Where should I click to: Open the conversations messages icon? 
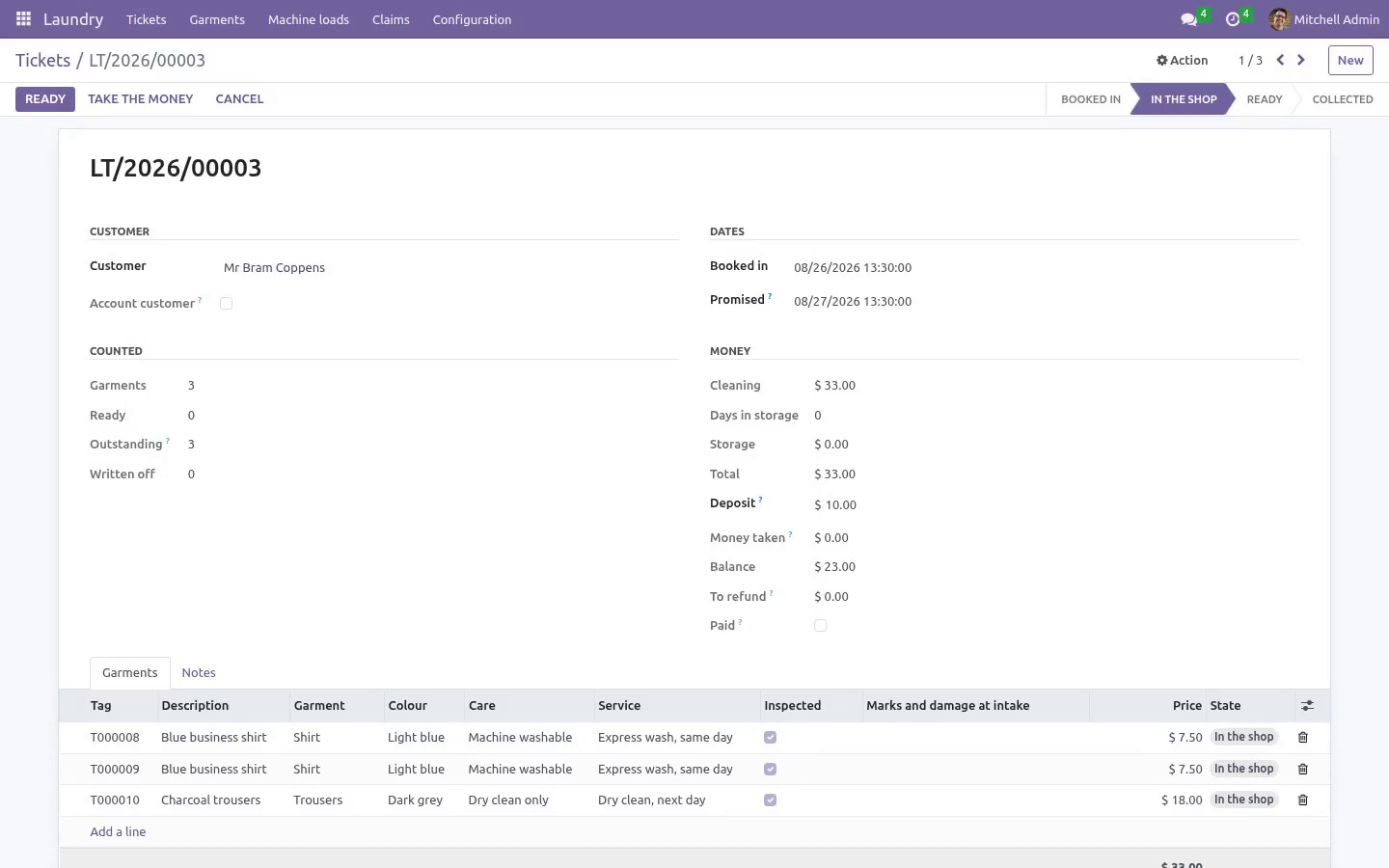tap(1188, 19)
